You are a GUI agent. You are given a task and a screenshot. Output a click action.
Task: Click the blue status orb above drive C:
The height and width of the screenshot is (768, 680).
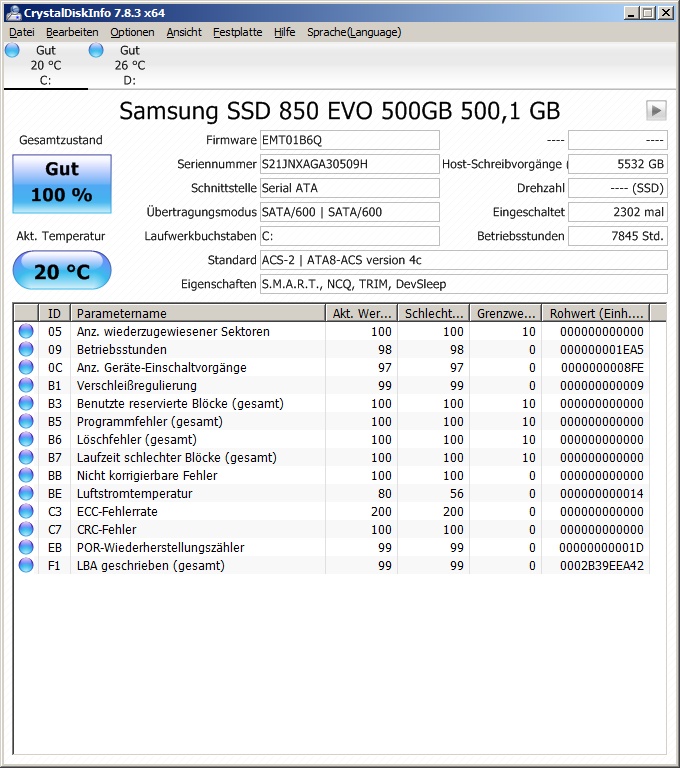click(x=12, y=50)
